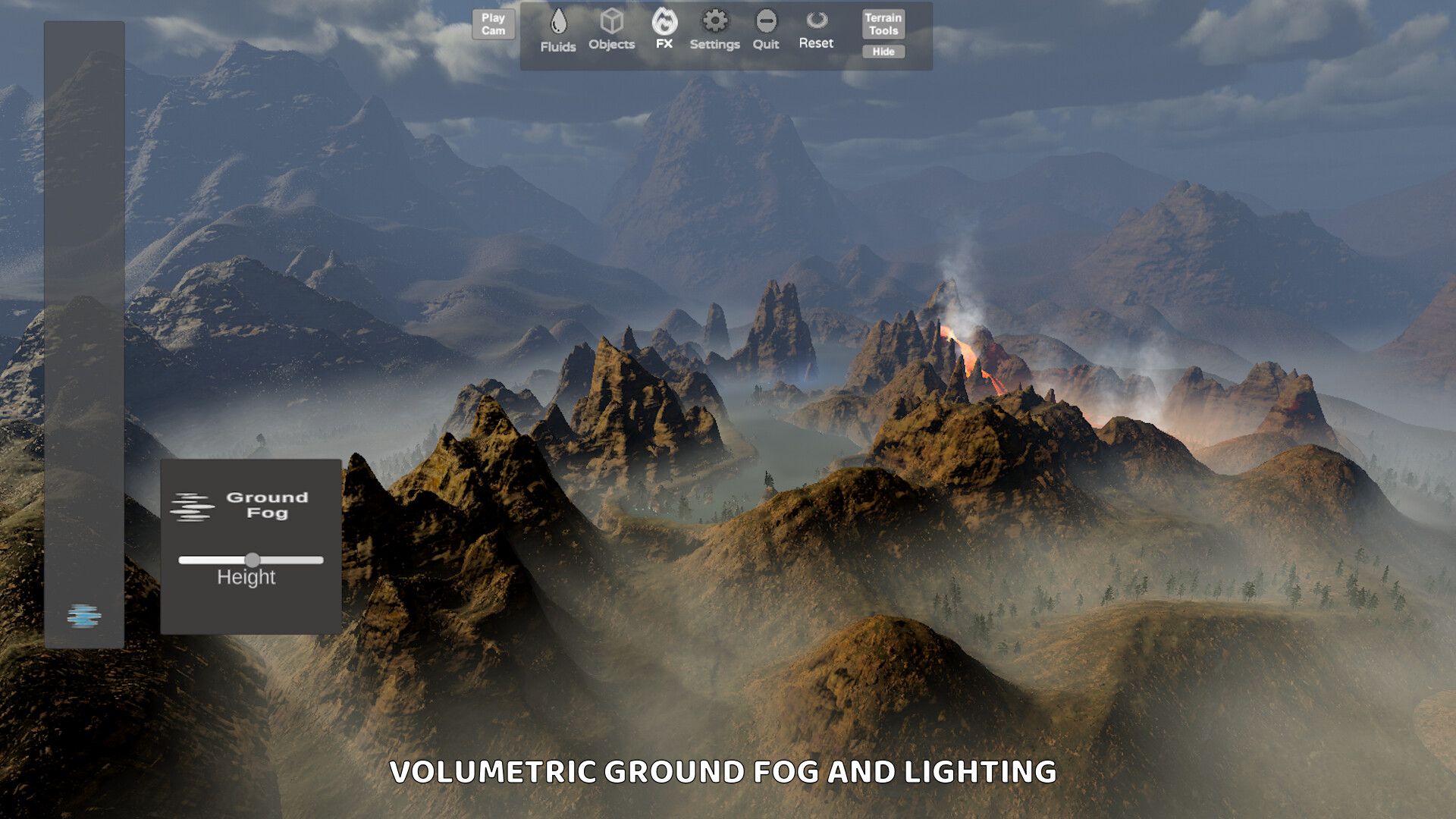This screenshot has width=1456, height=819.
Task: Select the Fluids droplet icon in toolbar
Action: pyautogui.click(x=559, y=23)
